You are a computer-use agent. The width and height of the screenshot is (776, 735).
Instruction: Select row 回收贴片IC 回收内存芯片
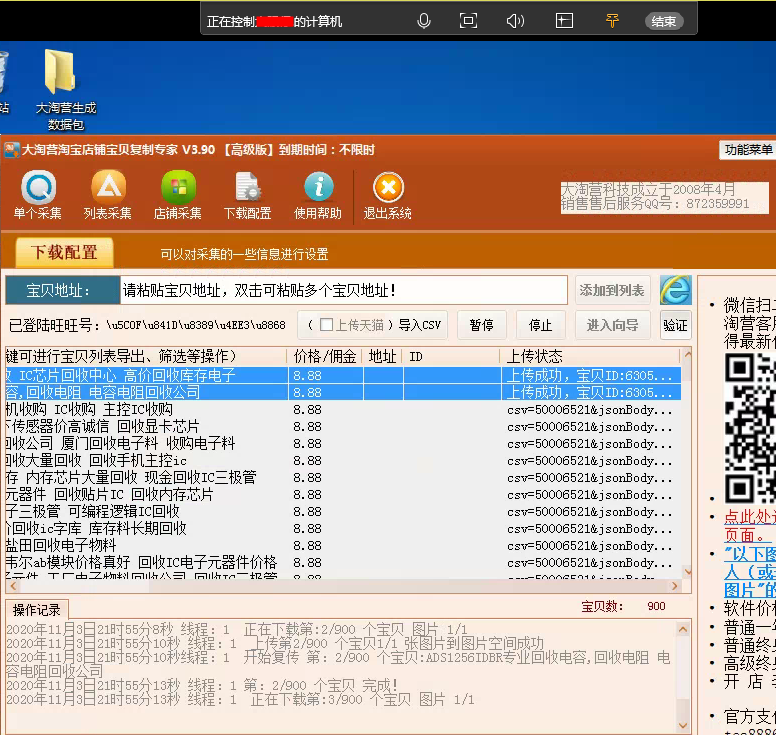pyautogui.click(x=343, y=494)
